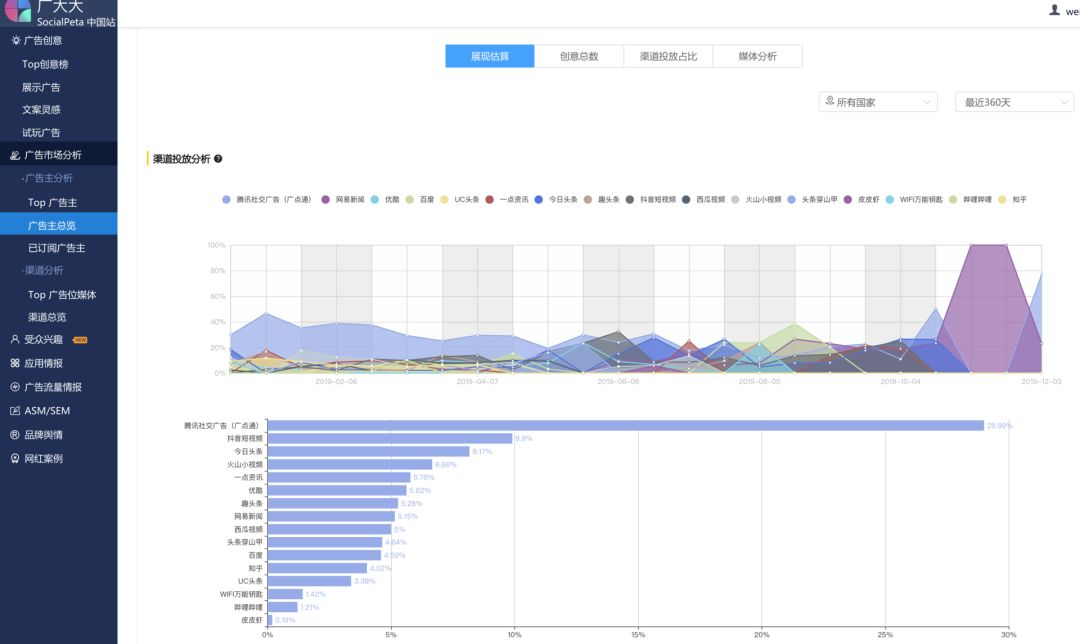Toggle the 头条穿山甲 legend entry
Screen dimensions: 1080x644
pos(813,200)
